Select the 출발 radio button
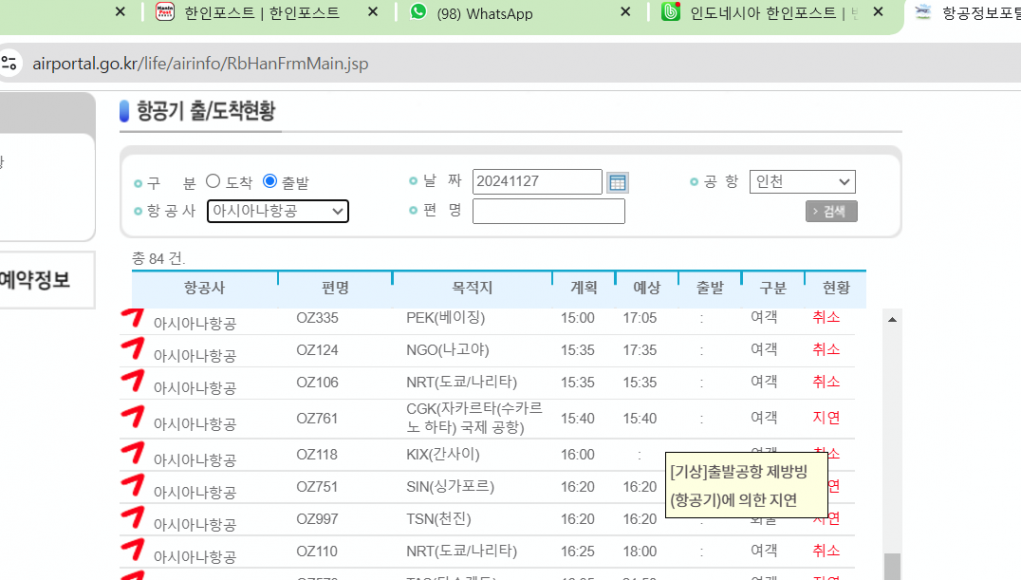 (270, 181)
